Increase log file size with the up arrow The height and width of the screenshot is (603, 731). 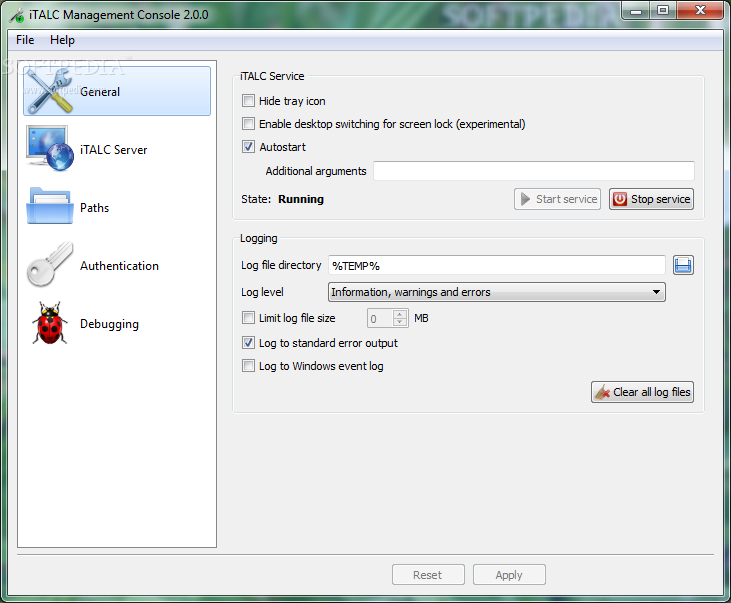pyautogui.click(x=400, y=314)
